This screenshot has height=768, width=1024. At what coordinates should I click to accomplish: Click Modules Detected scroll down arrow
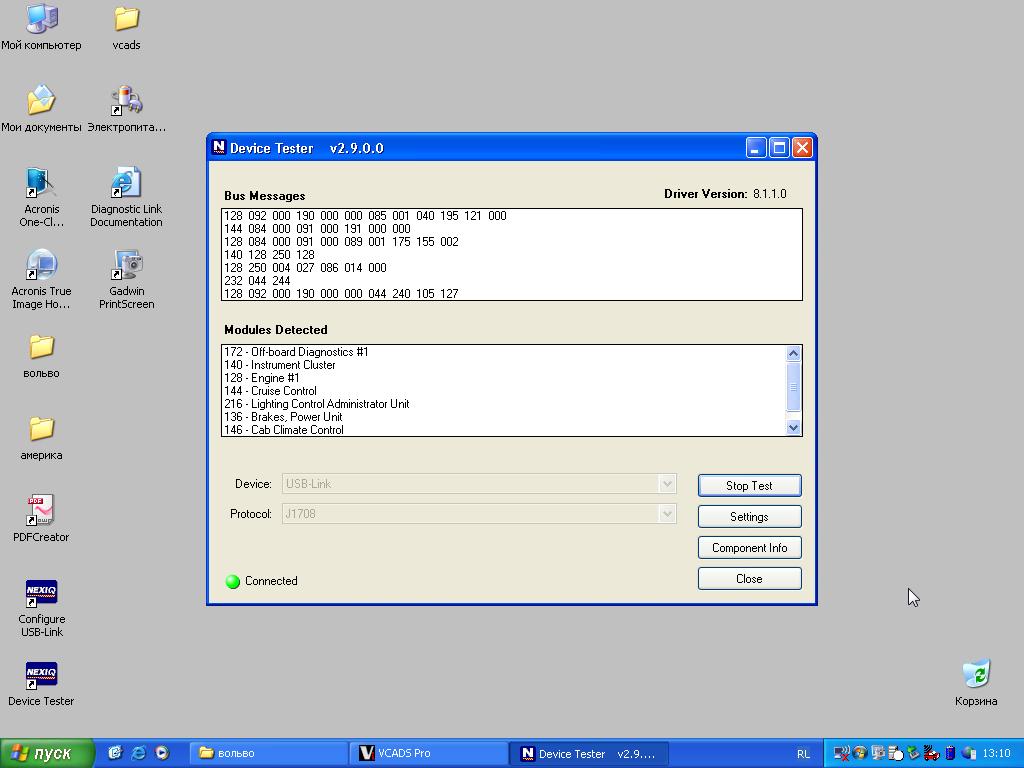click(793, 428)
